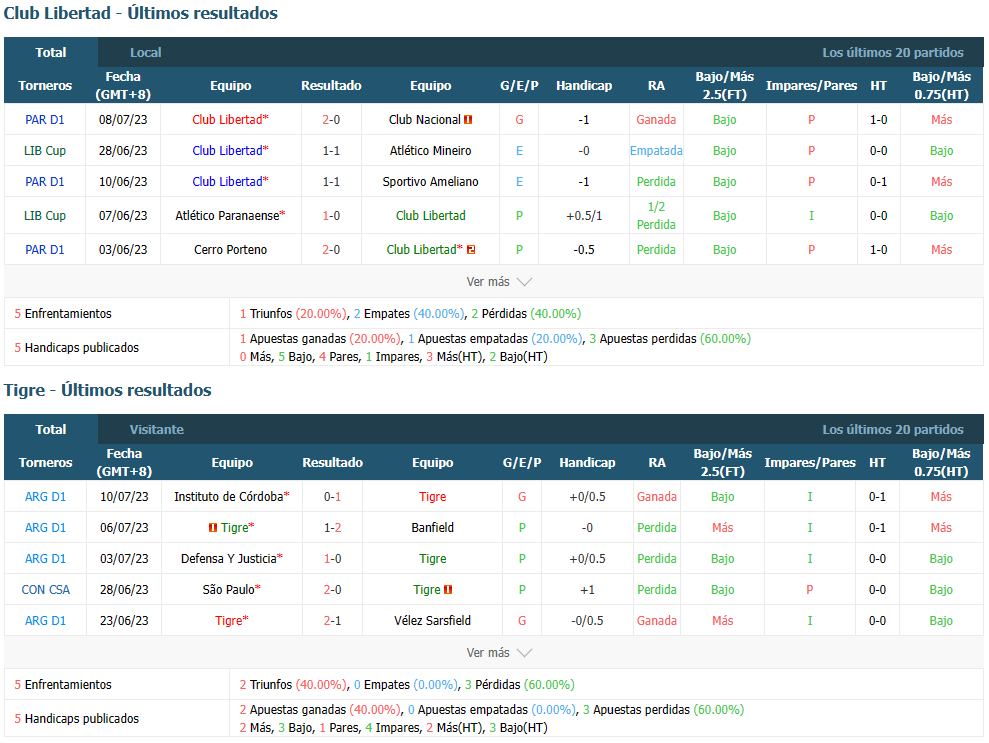
Task: Open ARG D1 league link dated 06/07/23
Action: (45, 528)
